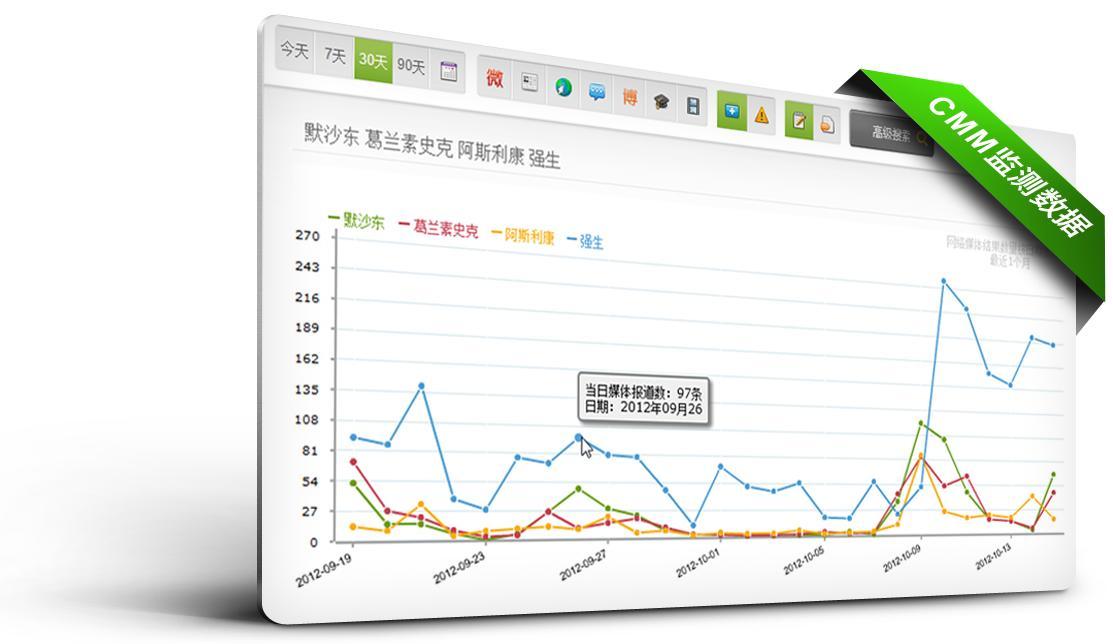Click the orange document export icon

pyautogui.click(x=827, y=123)
